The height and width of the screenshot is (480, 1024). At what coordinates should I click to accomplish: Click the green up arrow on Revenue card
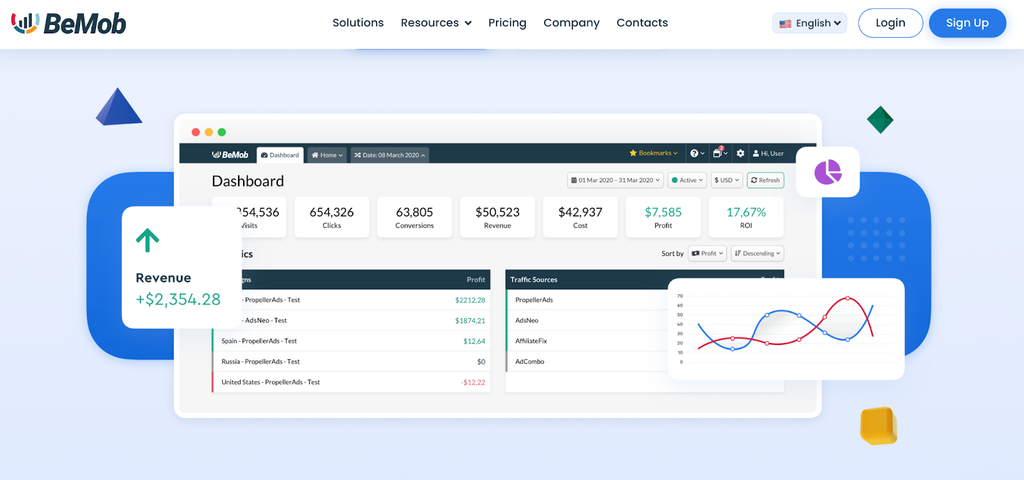tap(148, 241)
